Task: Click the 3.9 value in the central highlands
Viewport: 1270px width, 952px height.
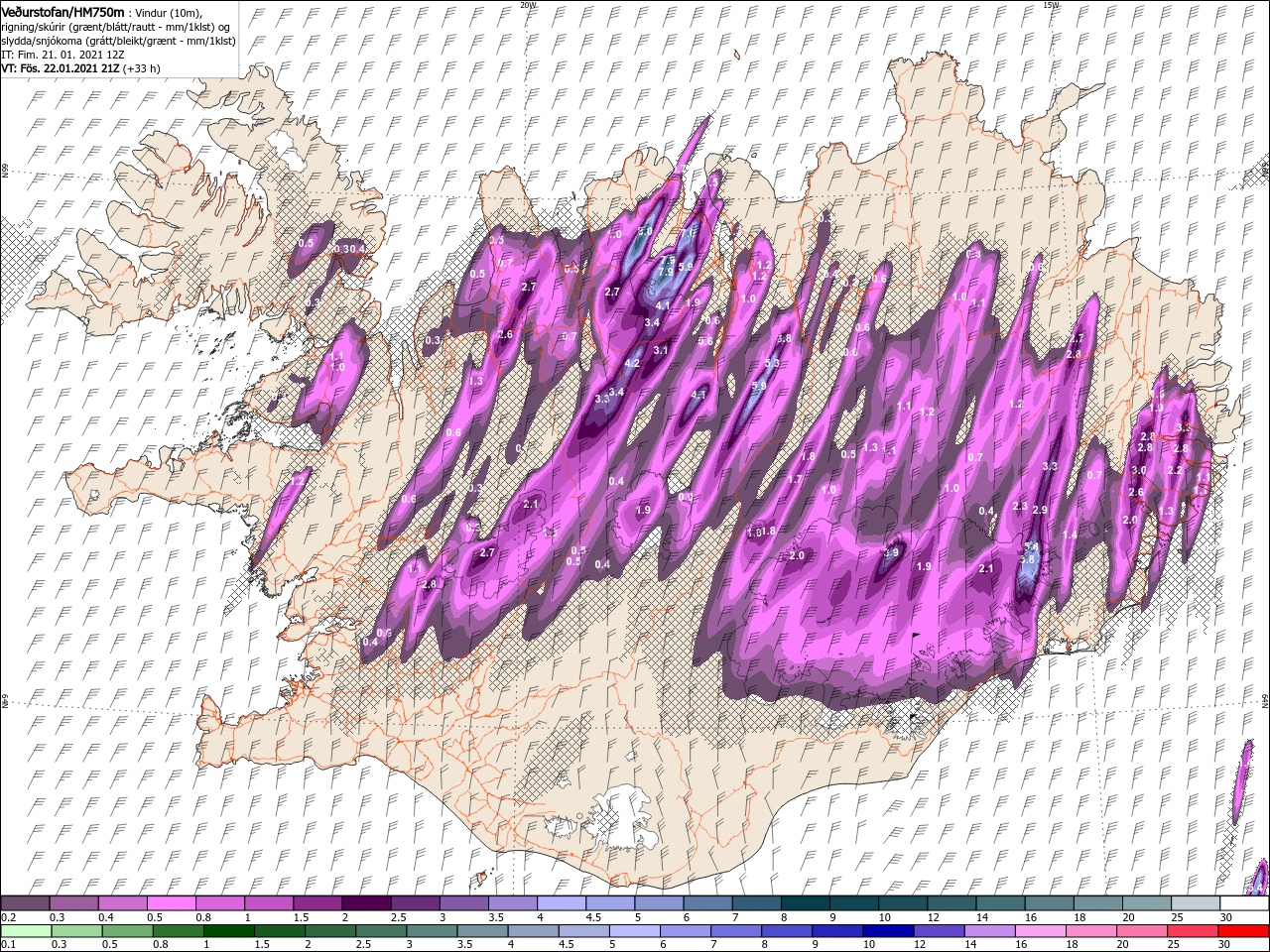Action: [x=891, y=553]
